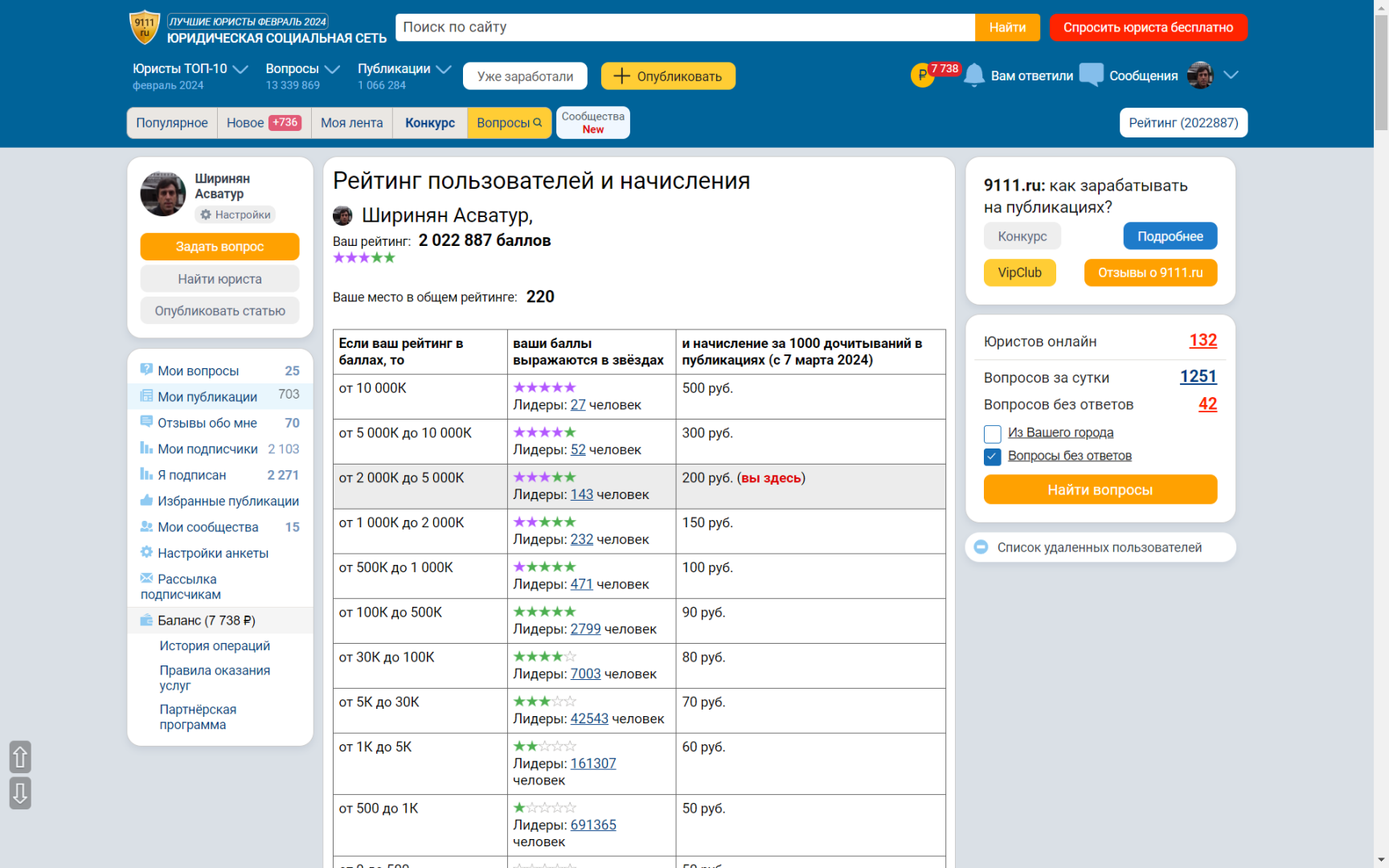Click the ruble balance coin icon
This screenshot has height=868, width=1389.
(x=921, y=76)
